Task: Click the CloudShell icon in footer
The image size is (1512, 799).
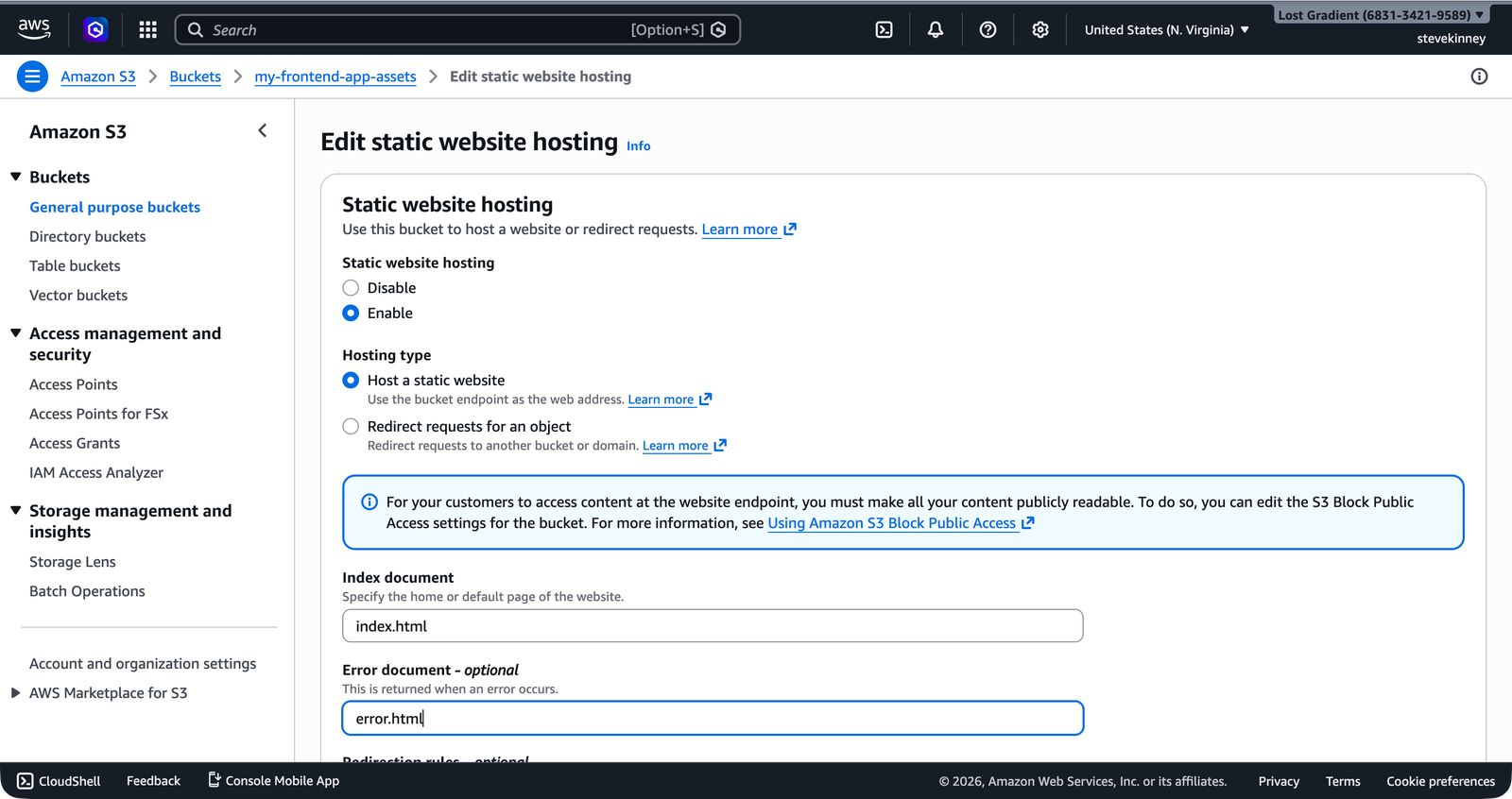Action: pyautogui.click(x=26, y=781)
